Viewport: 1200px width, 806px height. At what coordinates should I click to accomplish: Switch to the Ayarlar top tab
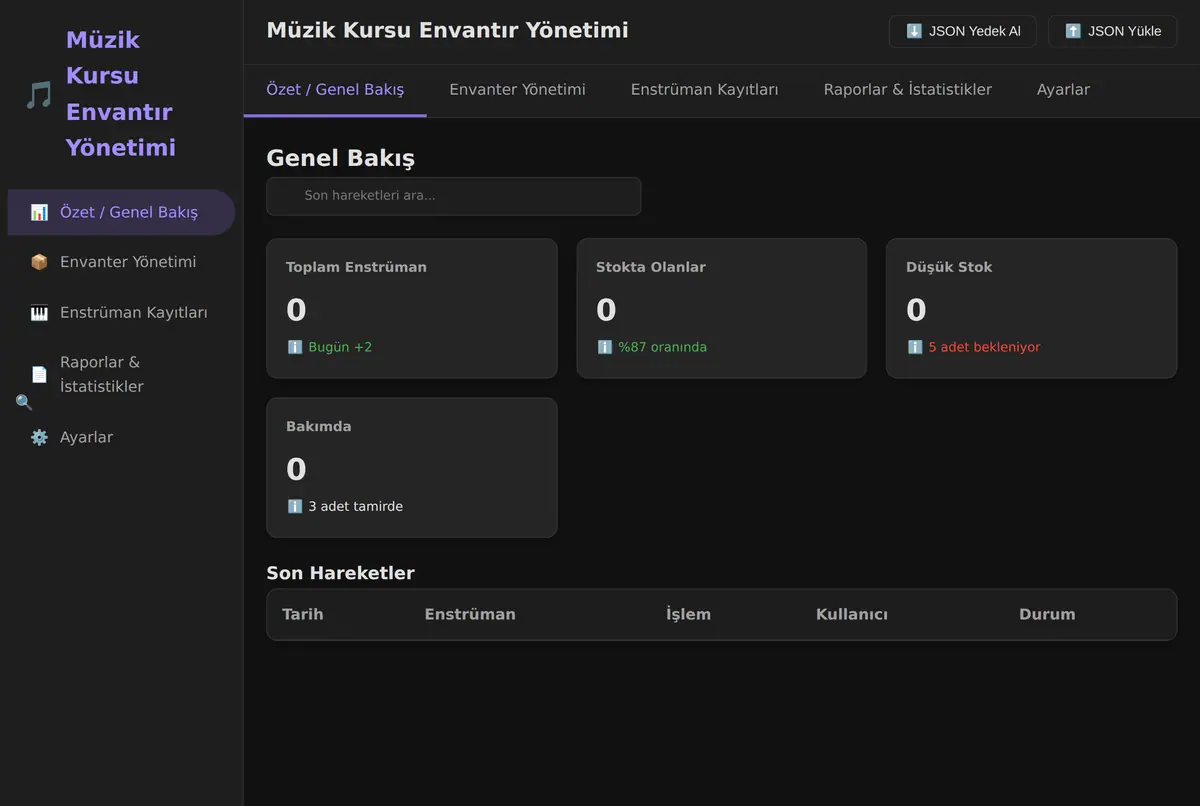1063,90
